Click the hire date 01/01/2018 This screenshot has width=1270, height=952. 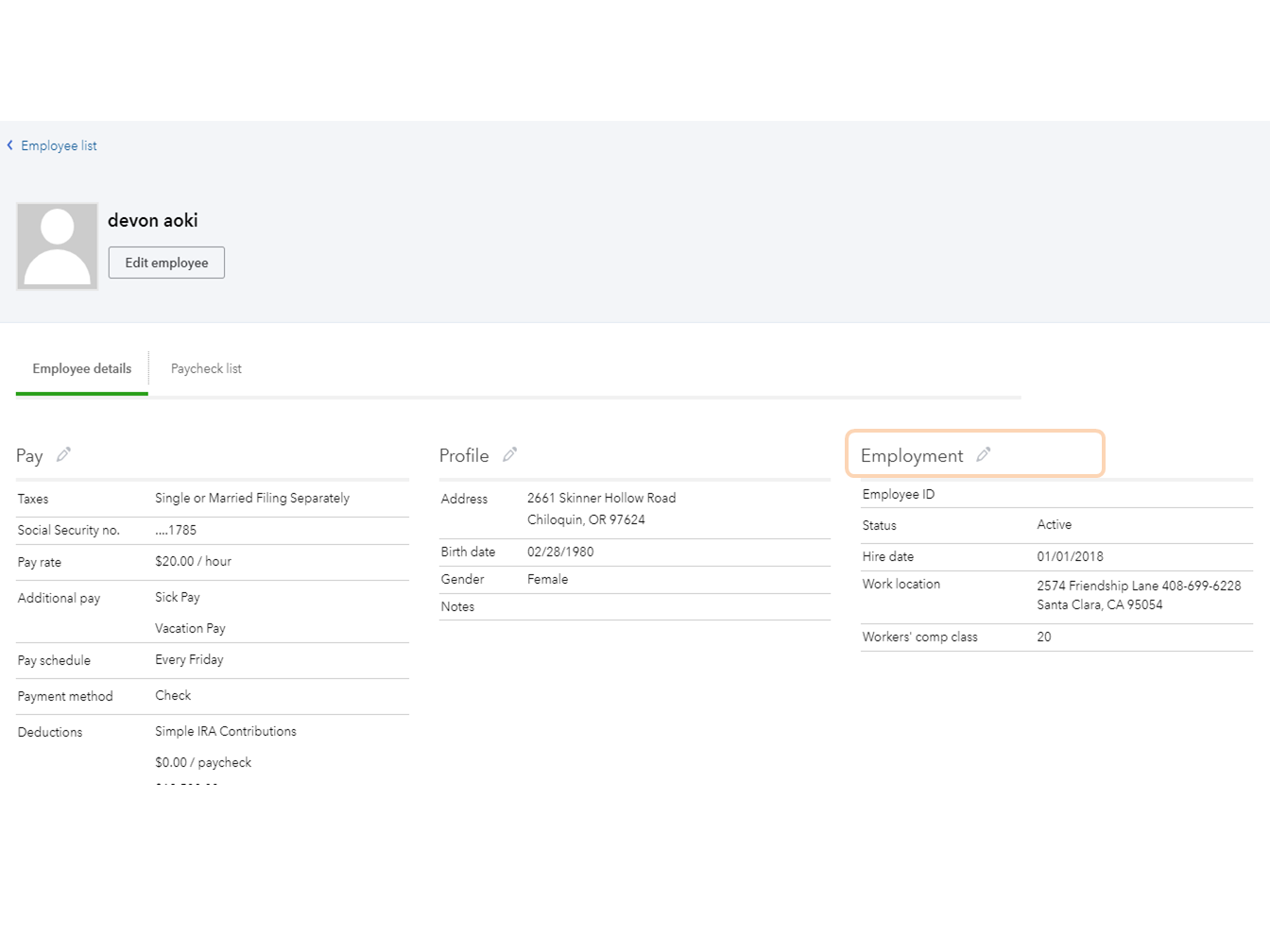(1070, 556)
